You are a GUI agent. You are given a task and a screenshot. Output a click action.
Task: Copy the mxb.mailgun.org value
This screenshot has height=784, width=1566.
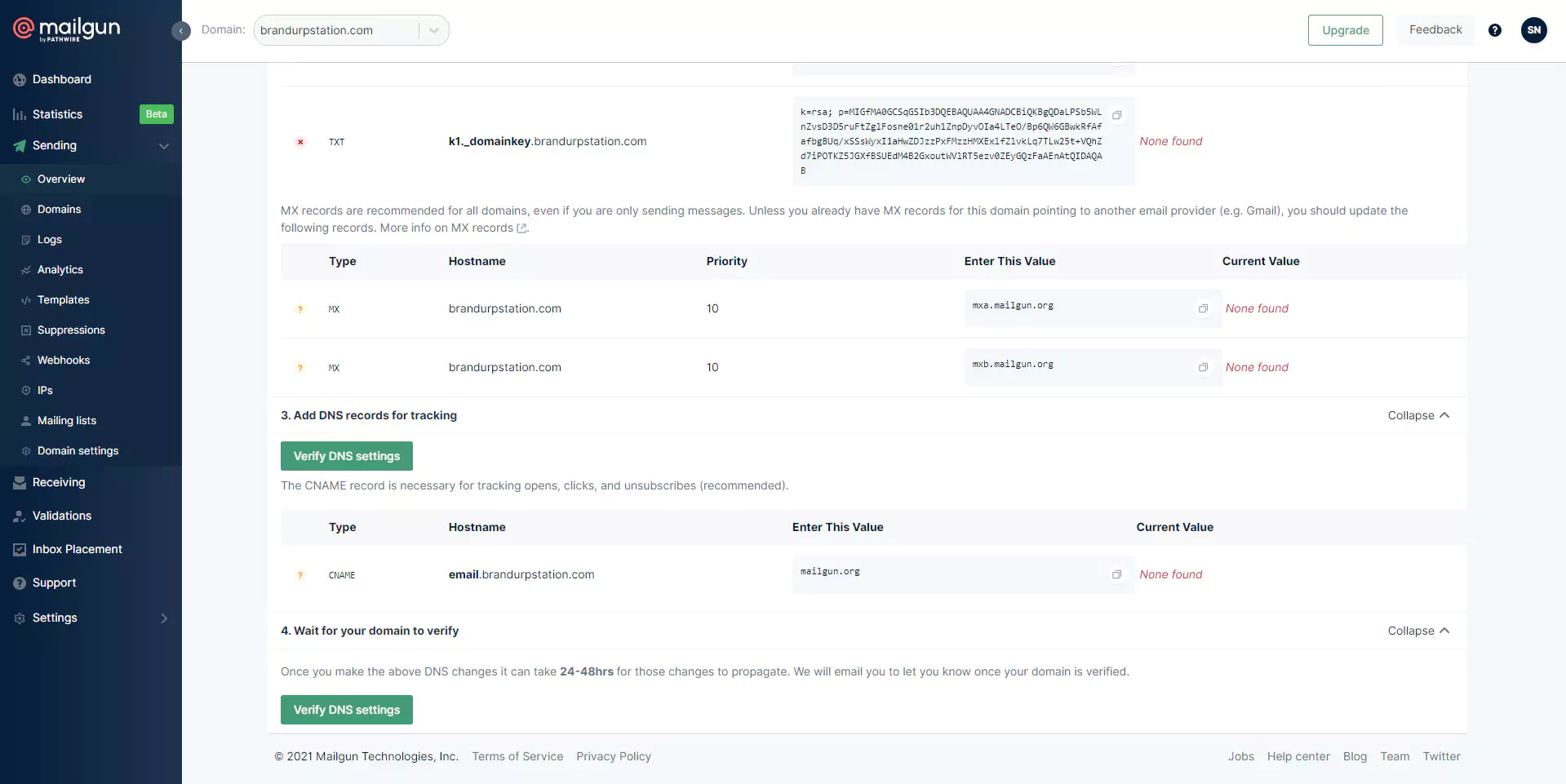1202,367
